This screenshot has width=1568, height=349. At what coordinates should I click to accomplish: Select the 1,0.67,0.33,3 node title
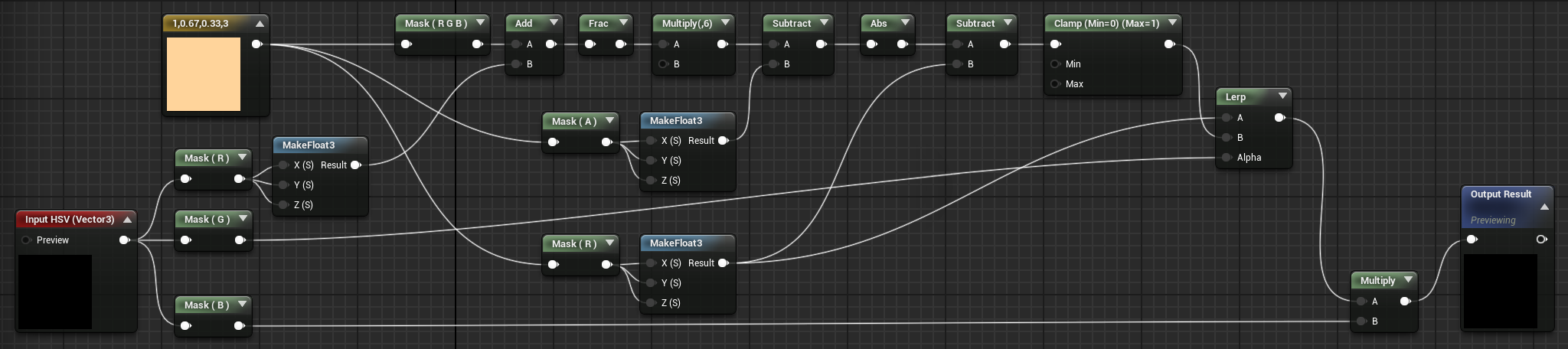[x=200, y=24]
